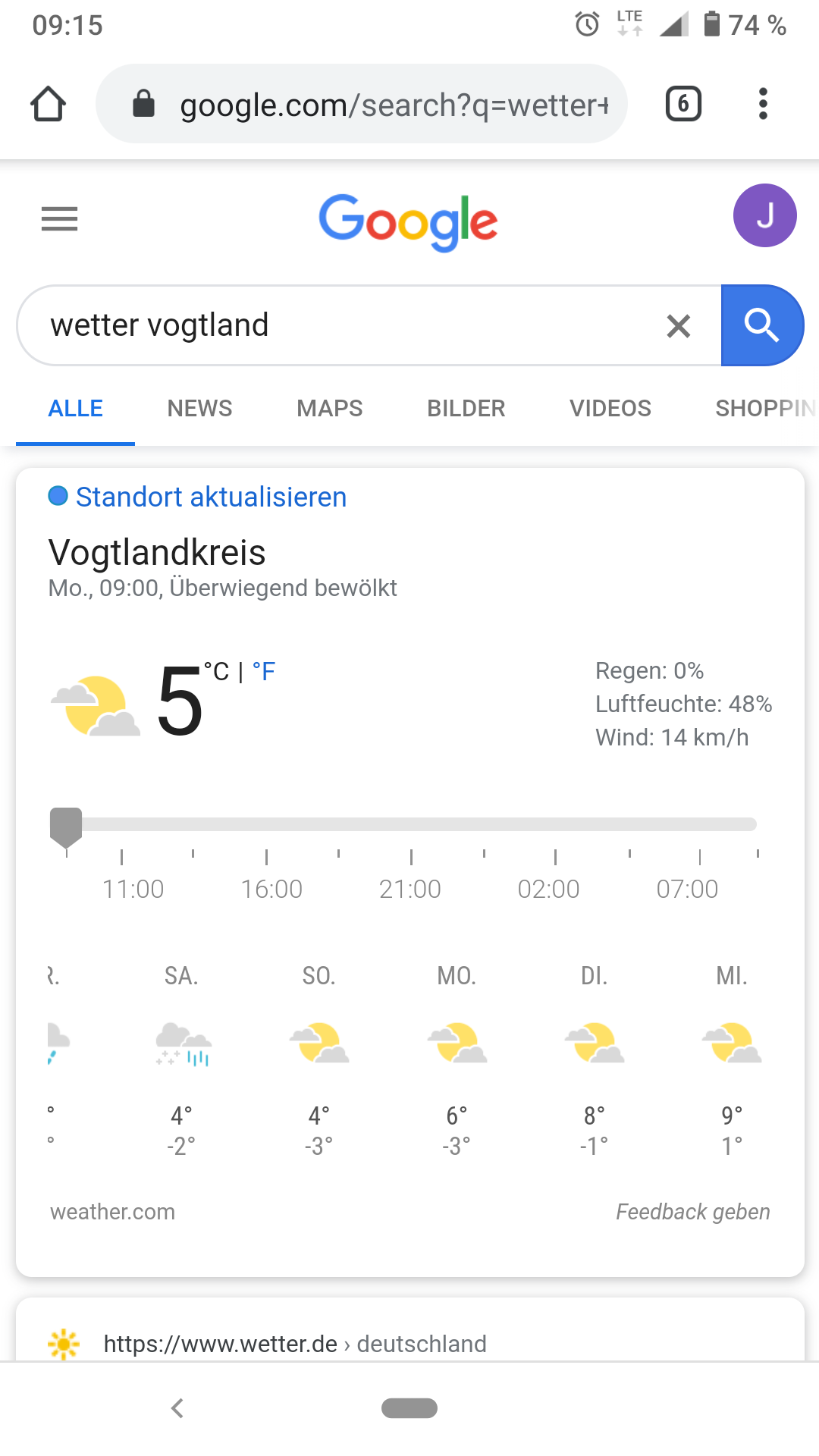Tap the purple J account avatar
This screenshot has width=819, height=1456.
(x=764, y=215)
